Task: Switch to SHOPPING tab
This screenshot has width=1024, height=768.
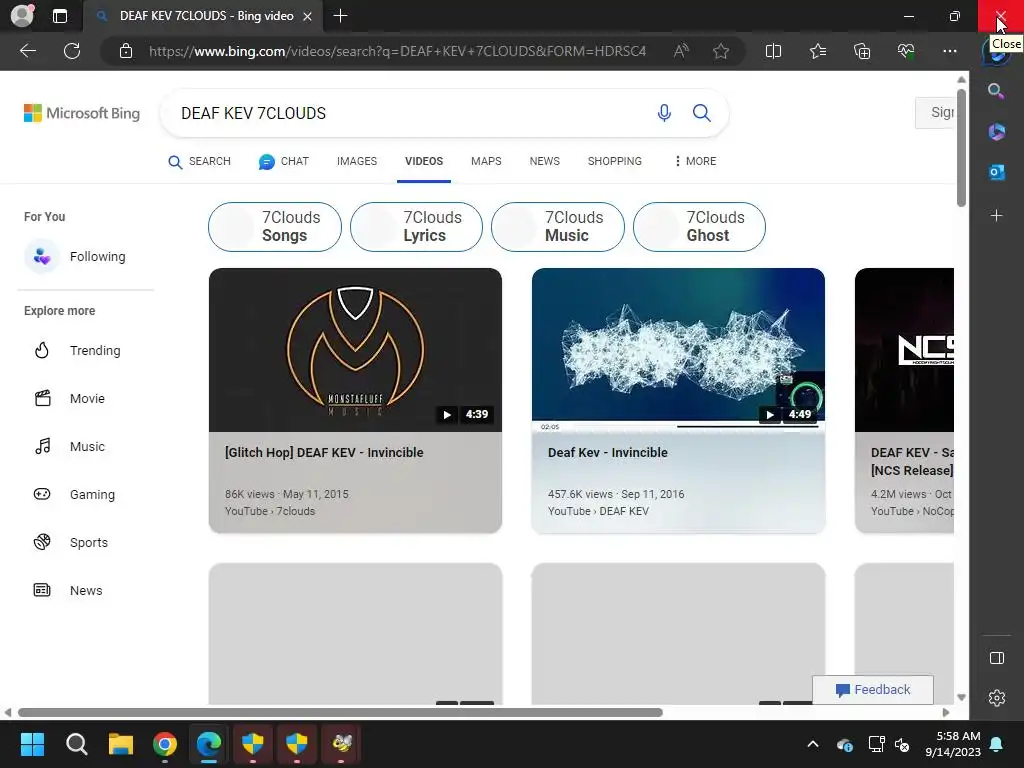Action: point(615,161)
